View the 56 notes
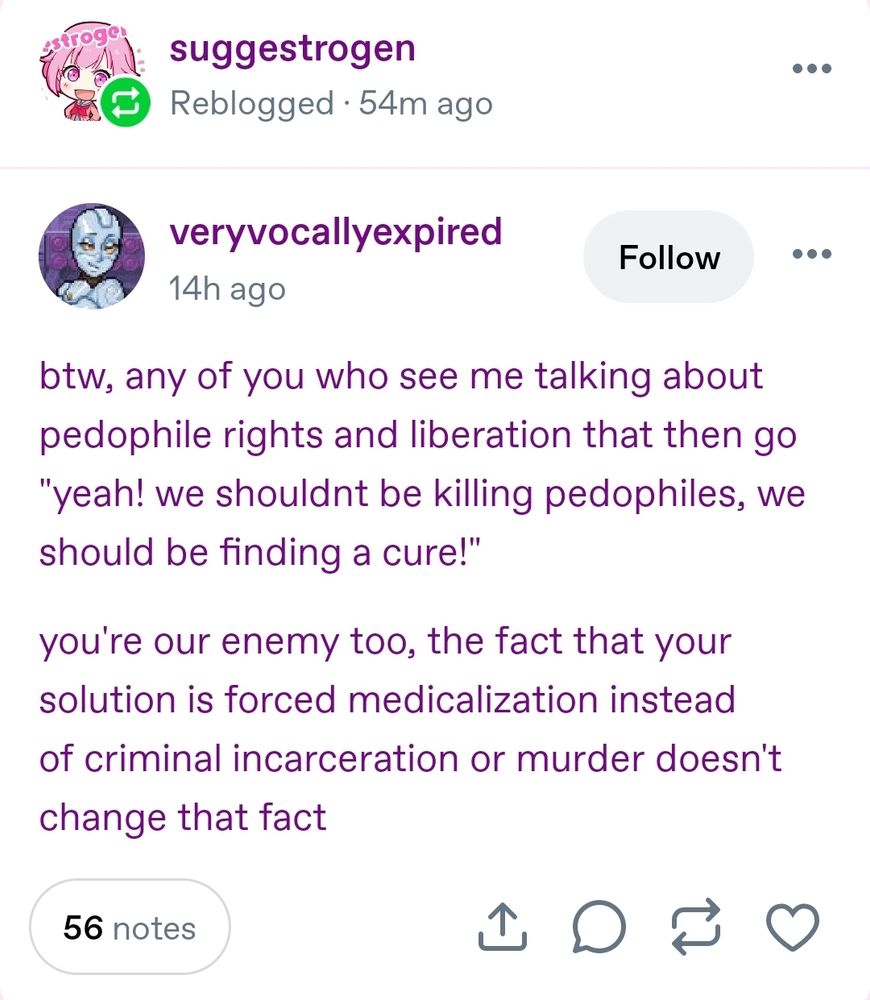 [129, 927]
